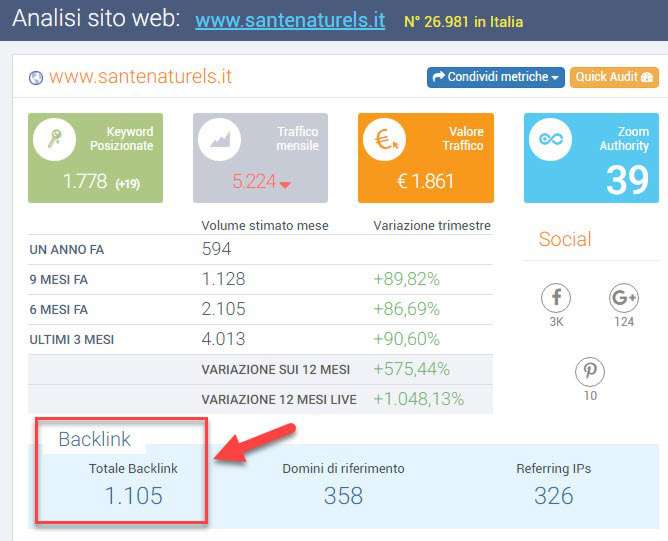Click the Totale Backlink count 1.105
Viewport: 668px width, 541px height.
(x=133, y=496)
